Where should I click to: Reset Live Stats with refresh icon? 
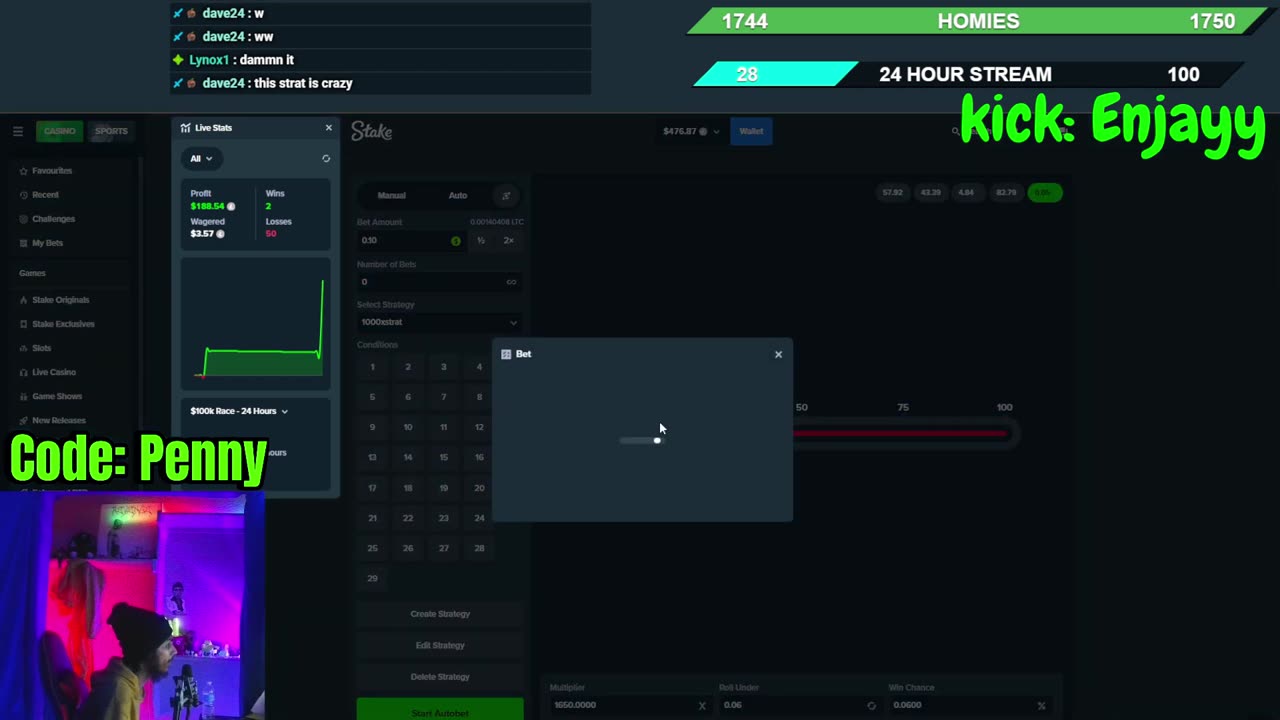(x=326, y=159)
